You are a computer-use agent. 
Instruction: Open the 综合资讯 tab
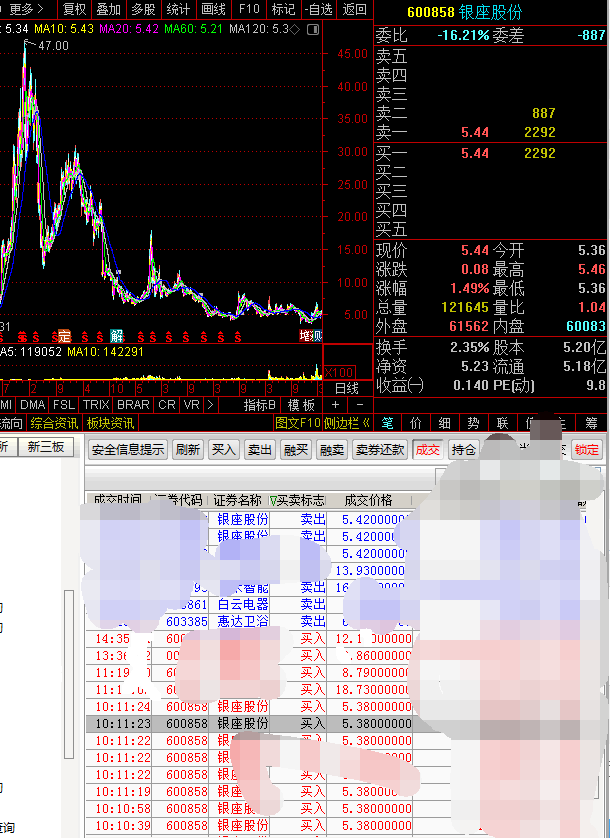[54, 423]
